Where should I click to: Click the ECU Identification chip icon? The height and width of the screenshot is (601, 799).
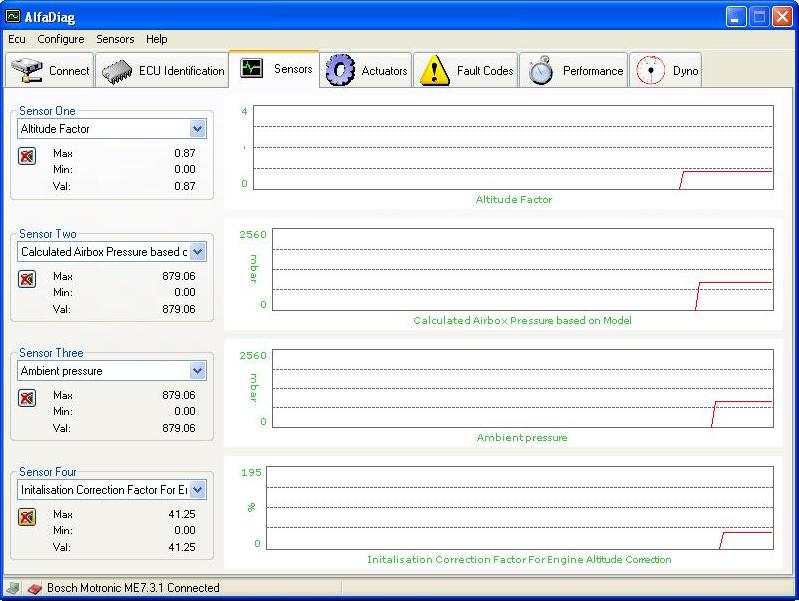(116, 71)
